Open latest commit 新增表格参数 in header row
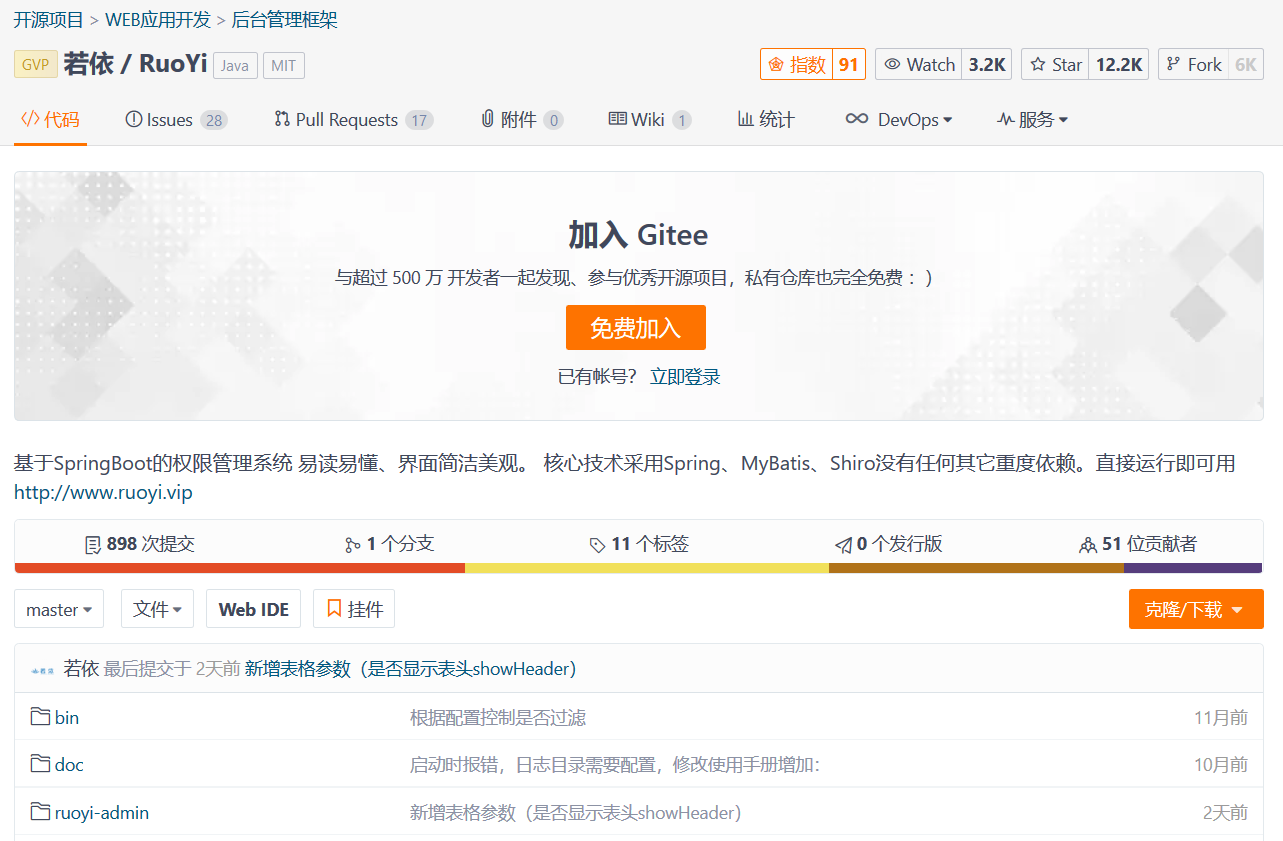1283x841 pixels. coord(410,669)
